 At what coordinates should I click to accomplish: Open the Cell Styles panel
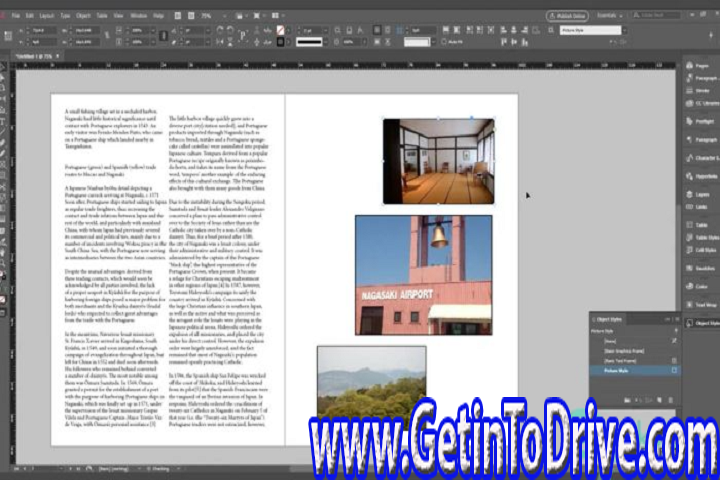tap(701, 250)
